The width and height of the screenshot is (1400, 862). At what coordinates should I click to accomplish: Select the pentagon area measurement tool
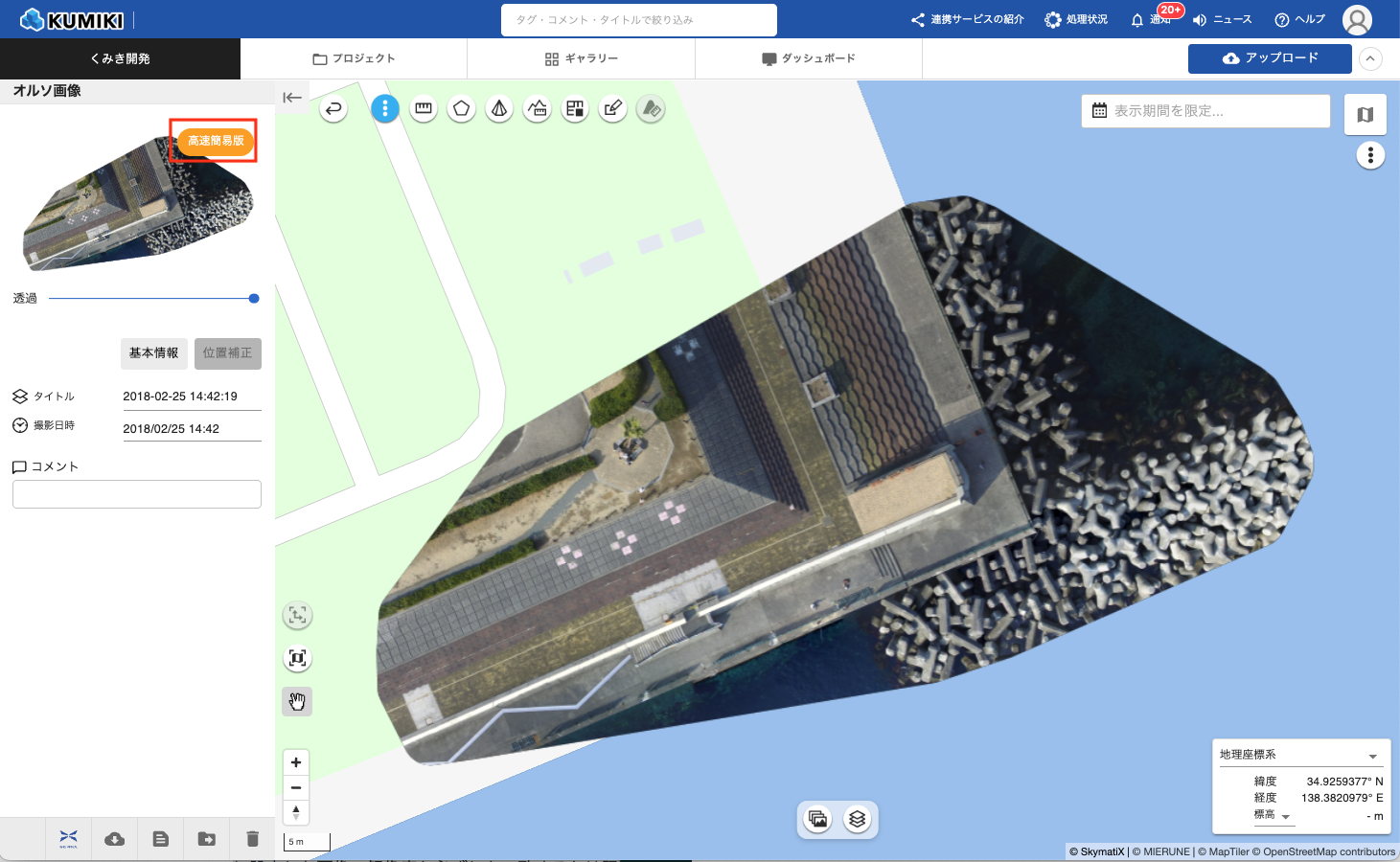461,109
